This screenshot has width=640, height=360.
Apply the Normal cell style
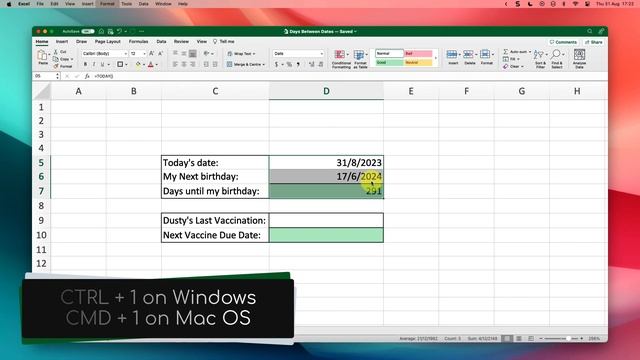point(389,53)
